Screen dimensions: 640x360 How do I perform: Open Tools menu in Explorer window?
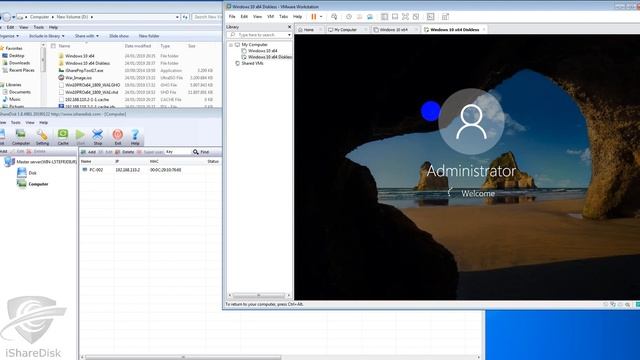click(x=38, y=27)
